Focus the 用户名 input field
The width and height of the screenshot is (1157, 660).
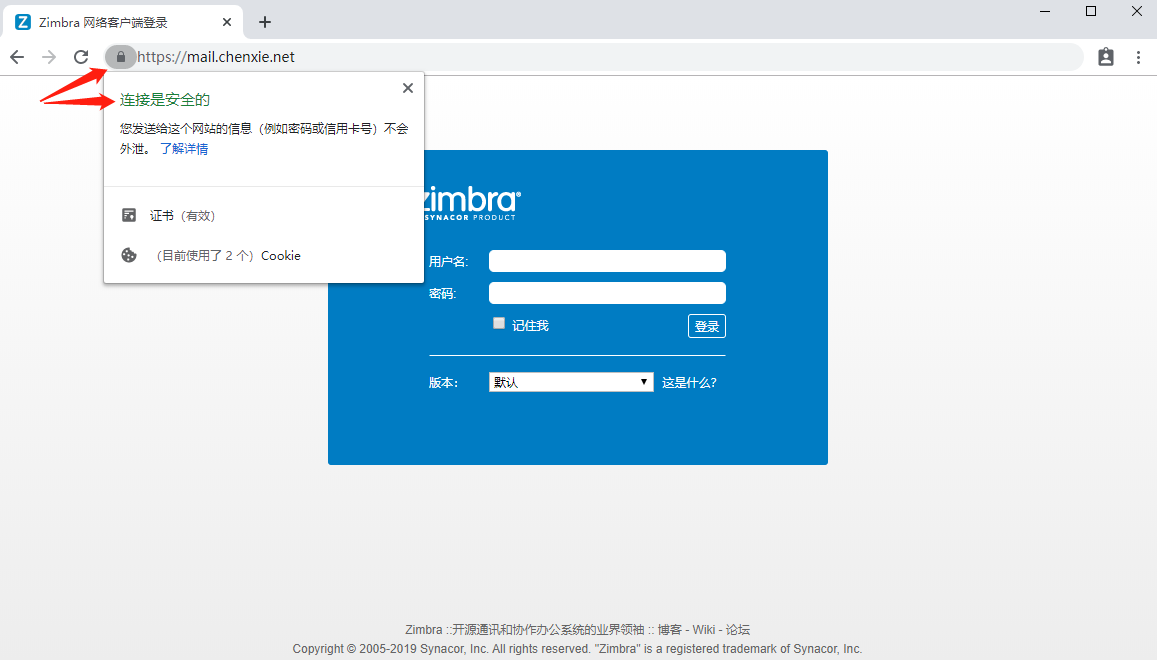coord(607,261)
